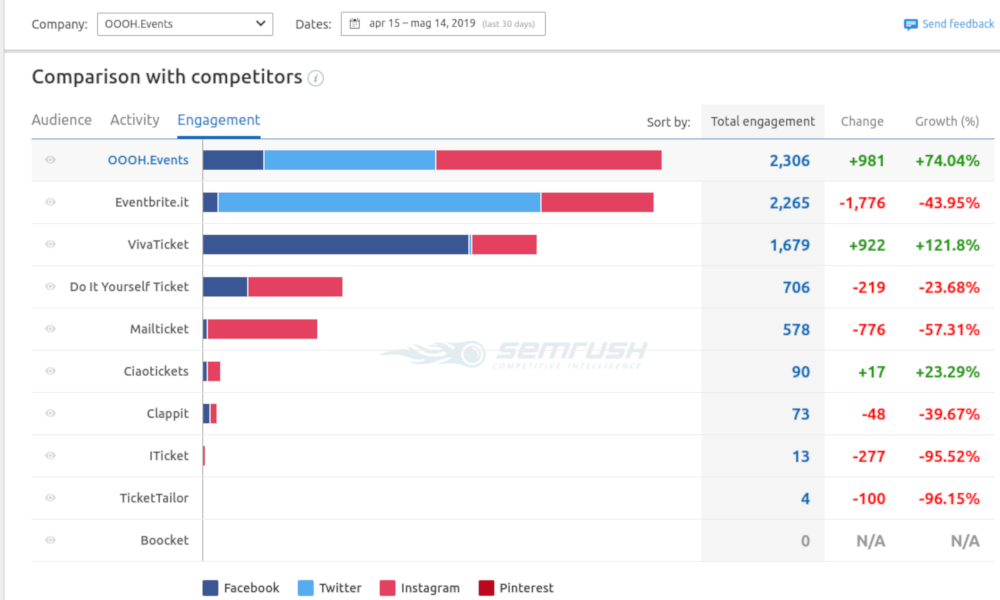1000x600 pixels.
Task: Hide the Mailticket competitor row
Action: click(x=50, y=329)
